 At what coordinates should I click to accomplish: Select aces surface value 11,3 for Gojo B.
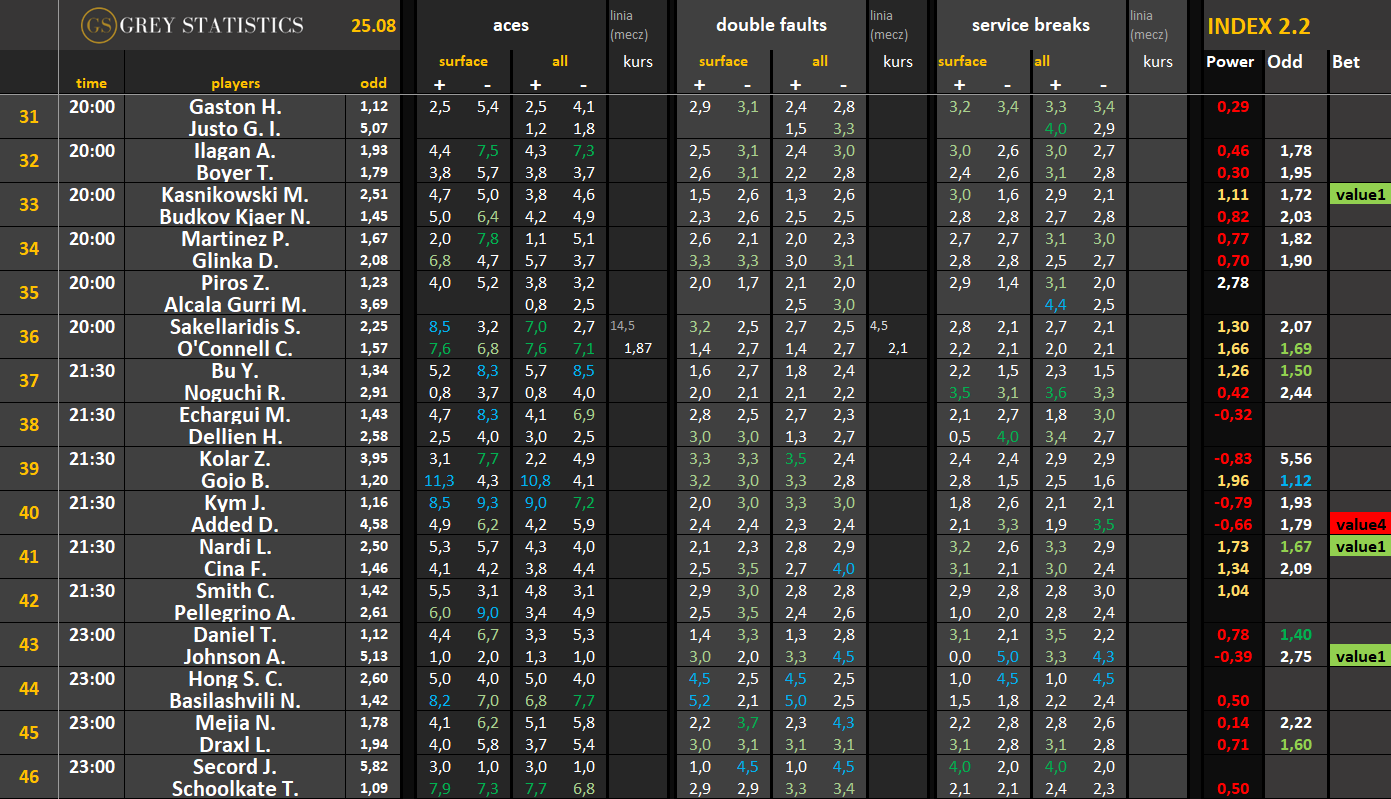tap(440, 480)
